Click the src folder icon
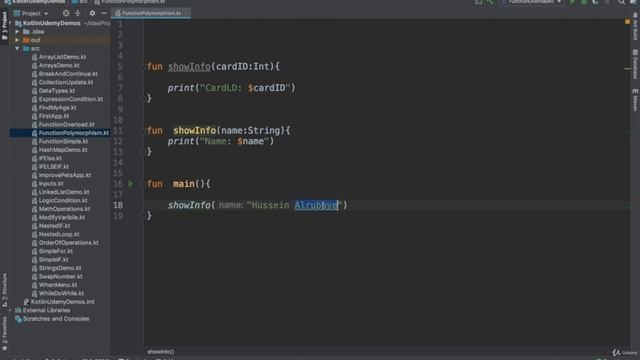 click(x=26, y=49)
